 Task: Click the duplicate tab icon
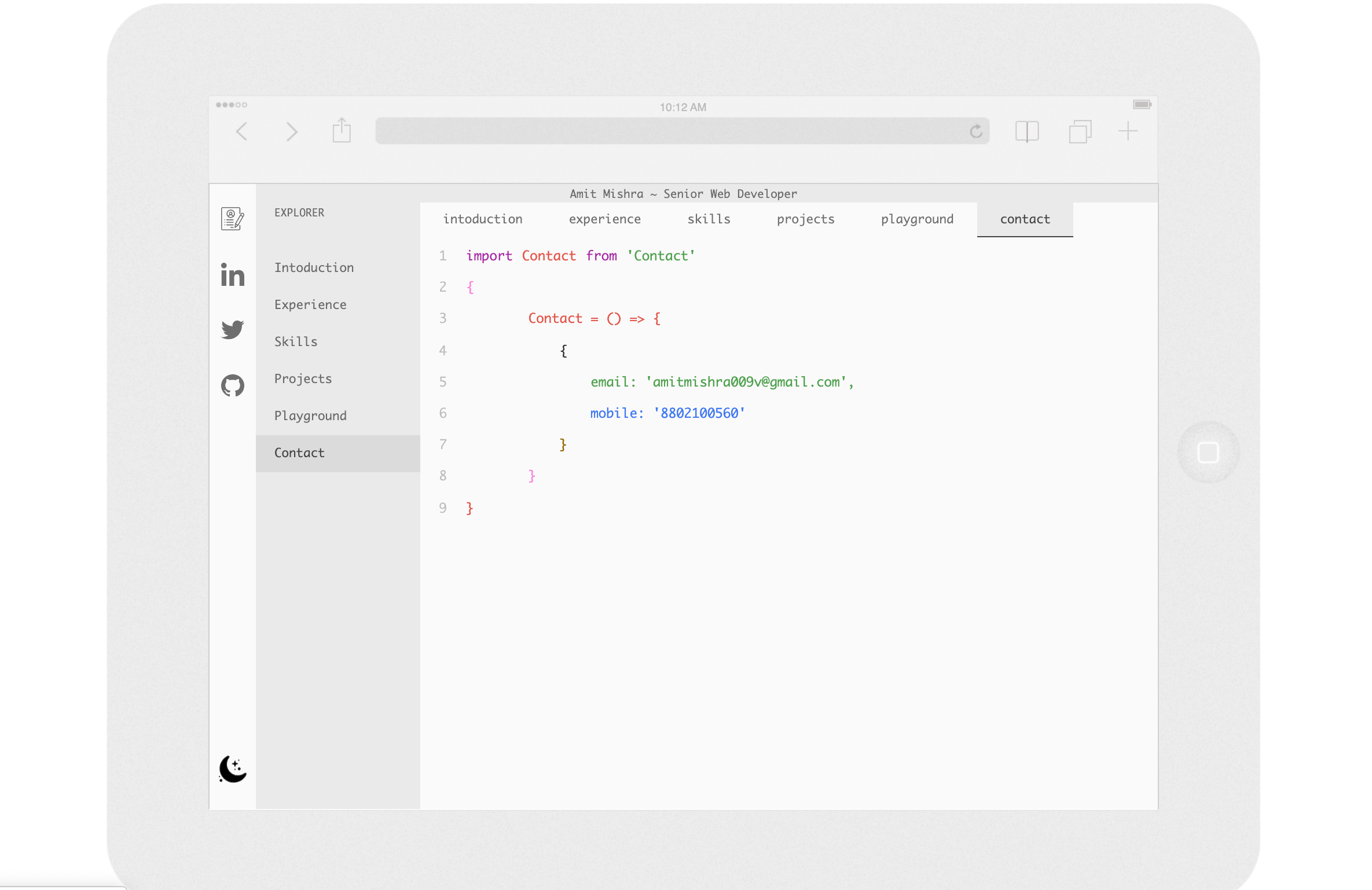[x=1079, y=131]
